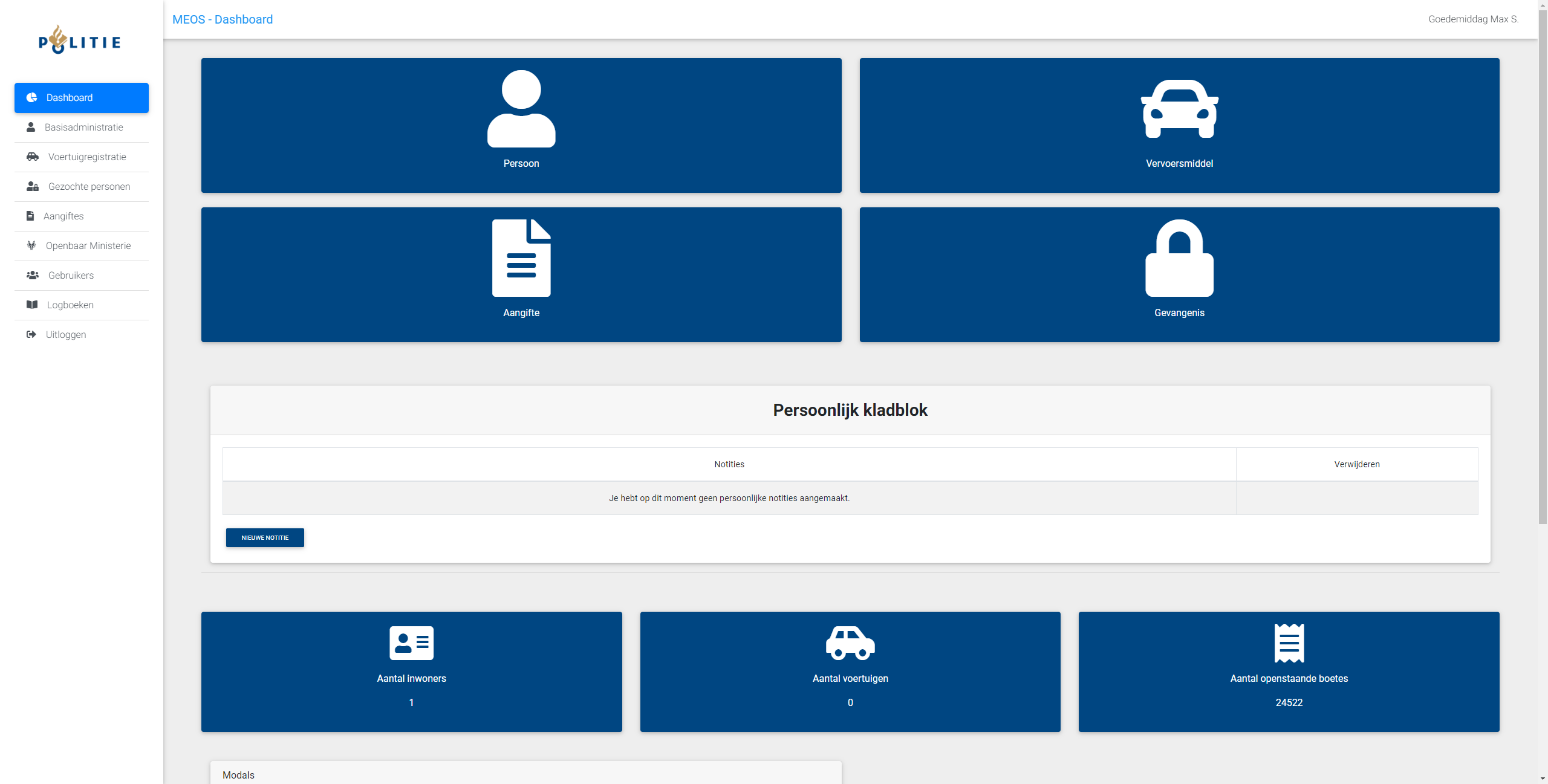Click Uitloggen to sign out
Viewport: 1548px width, 784px height.
pos(65,335)
